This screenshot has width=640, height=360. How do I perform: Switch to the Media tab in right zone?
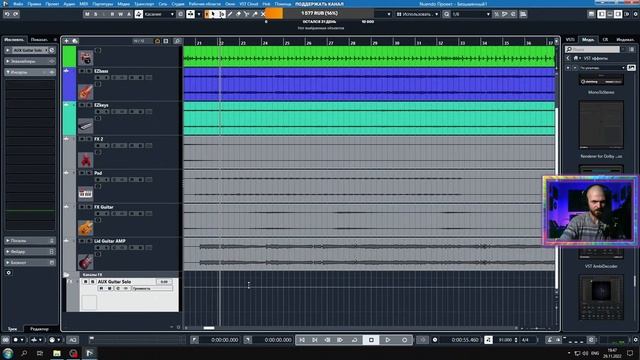coord(588,40)
